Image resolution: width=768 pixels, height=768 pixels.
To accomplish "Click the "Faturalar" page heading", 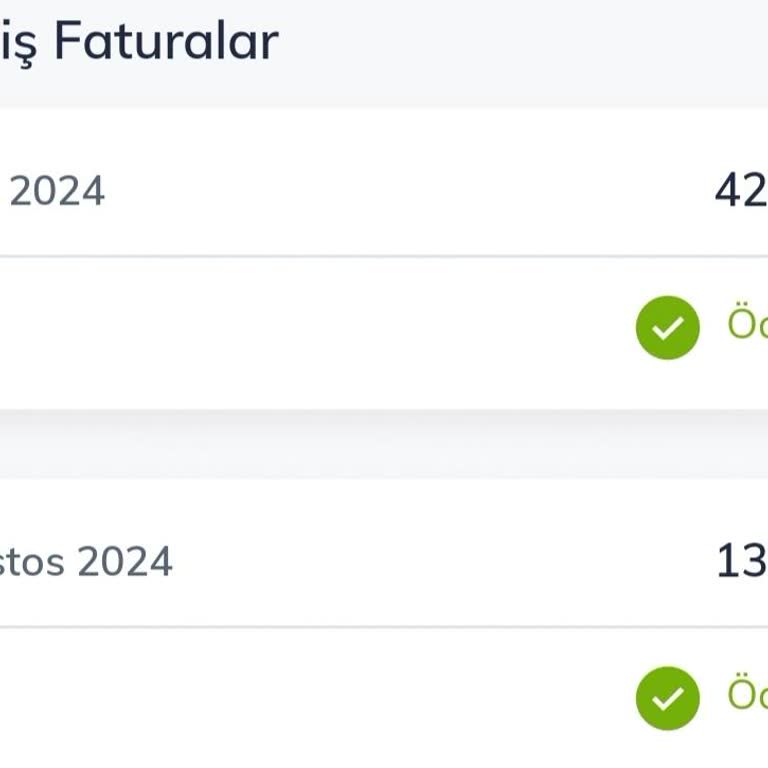I will 166,42.
